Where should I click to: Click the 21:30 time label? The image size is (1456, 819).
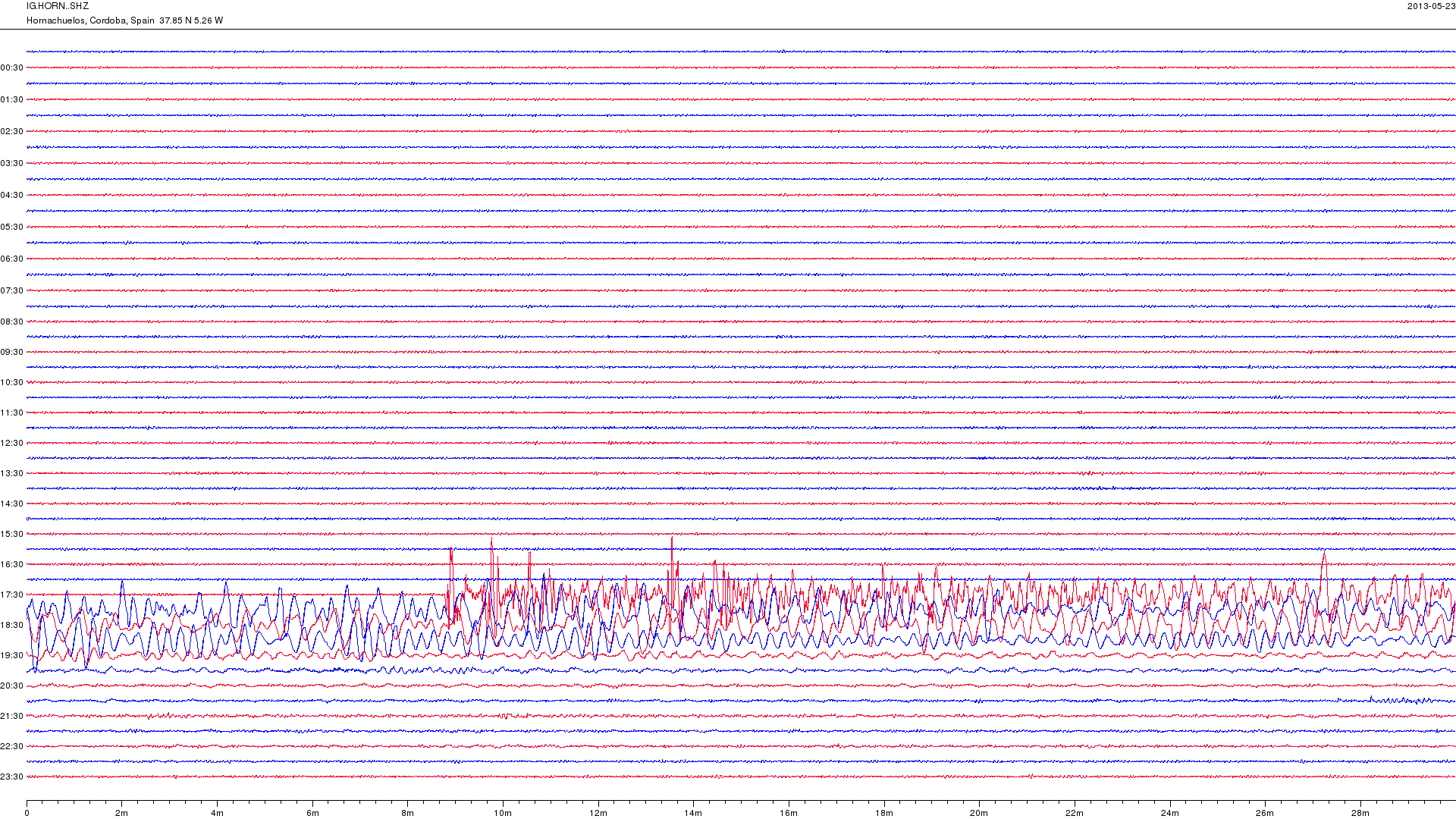click(12, 716)
